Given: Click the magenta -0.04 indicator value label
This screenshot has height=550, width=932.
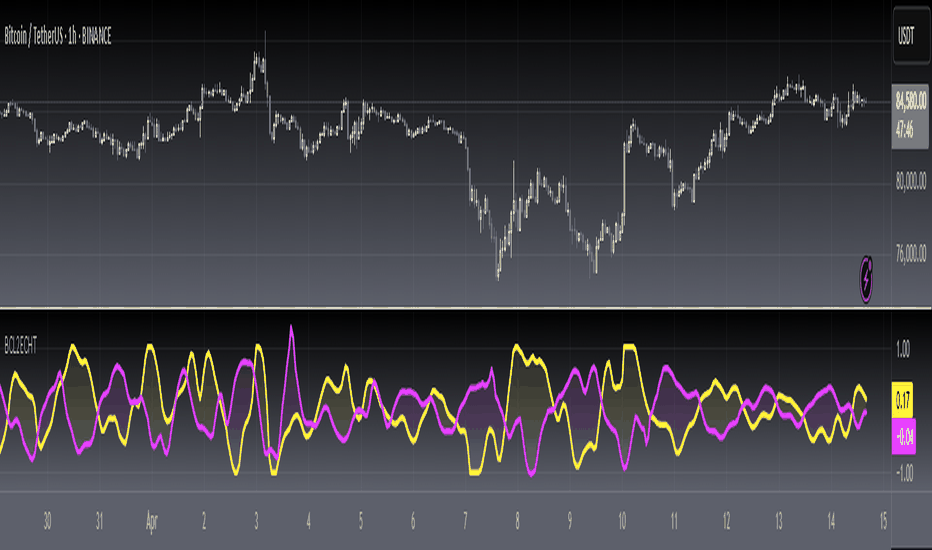Looking at the screenshot, I should (x=903, y=437).
